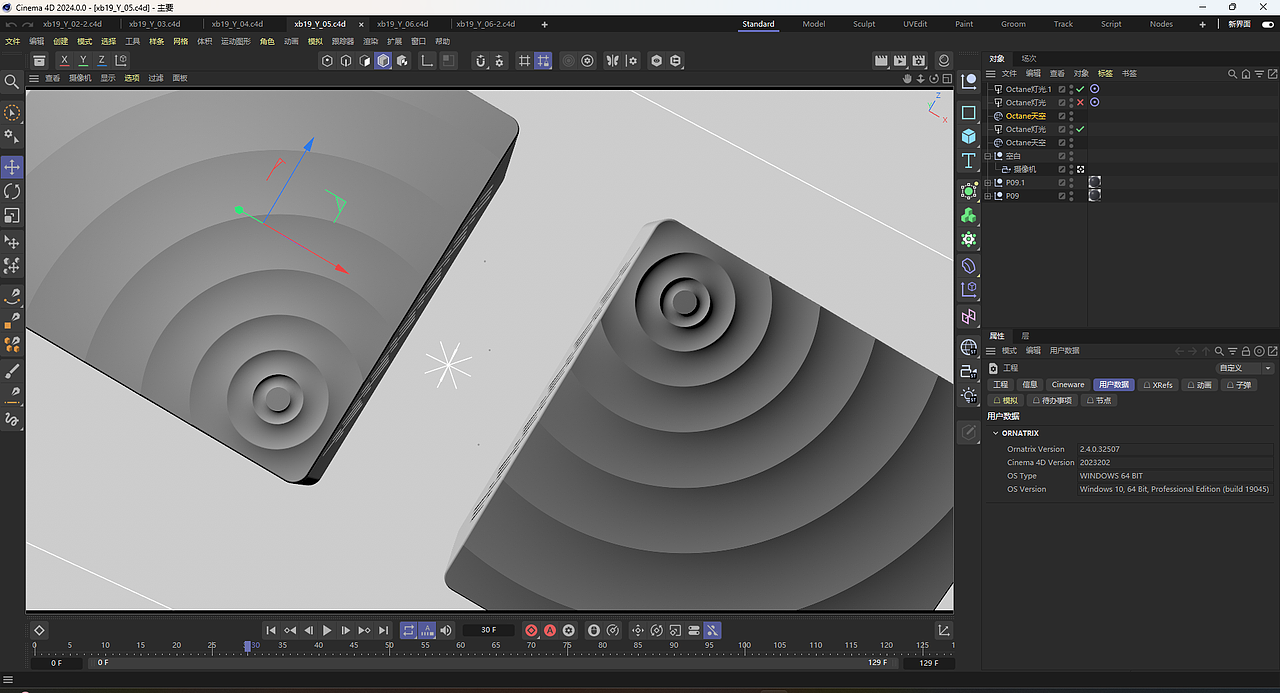The height and width of the screenshot is (693, 1280).
Task: Click the magnet Snap icon in toolbar
Action: (x=480, y=61)
